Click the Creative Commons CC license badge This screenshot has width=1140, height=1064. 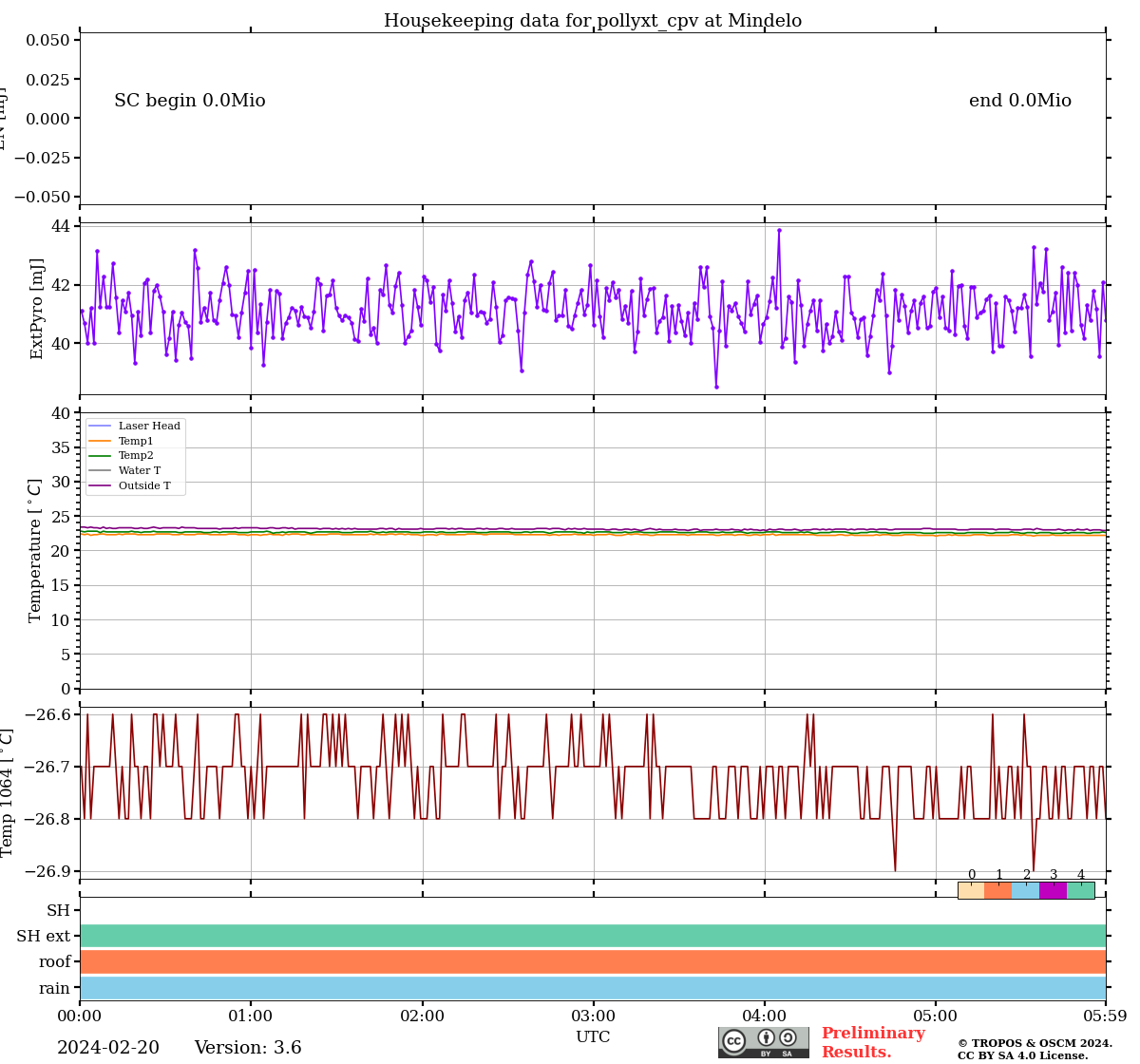point(764,1042)
